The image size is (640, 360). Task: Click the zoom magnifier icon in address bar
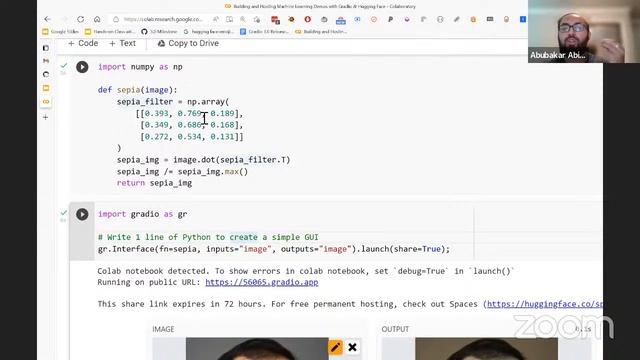click(243, 19)
